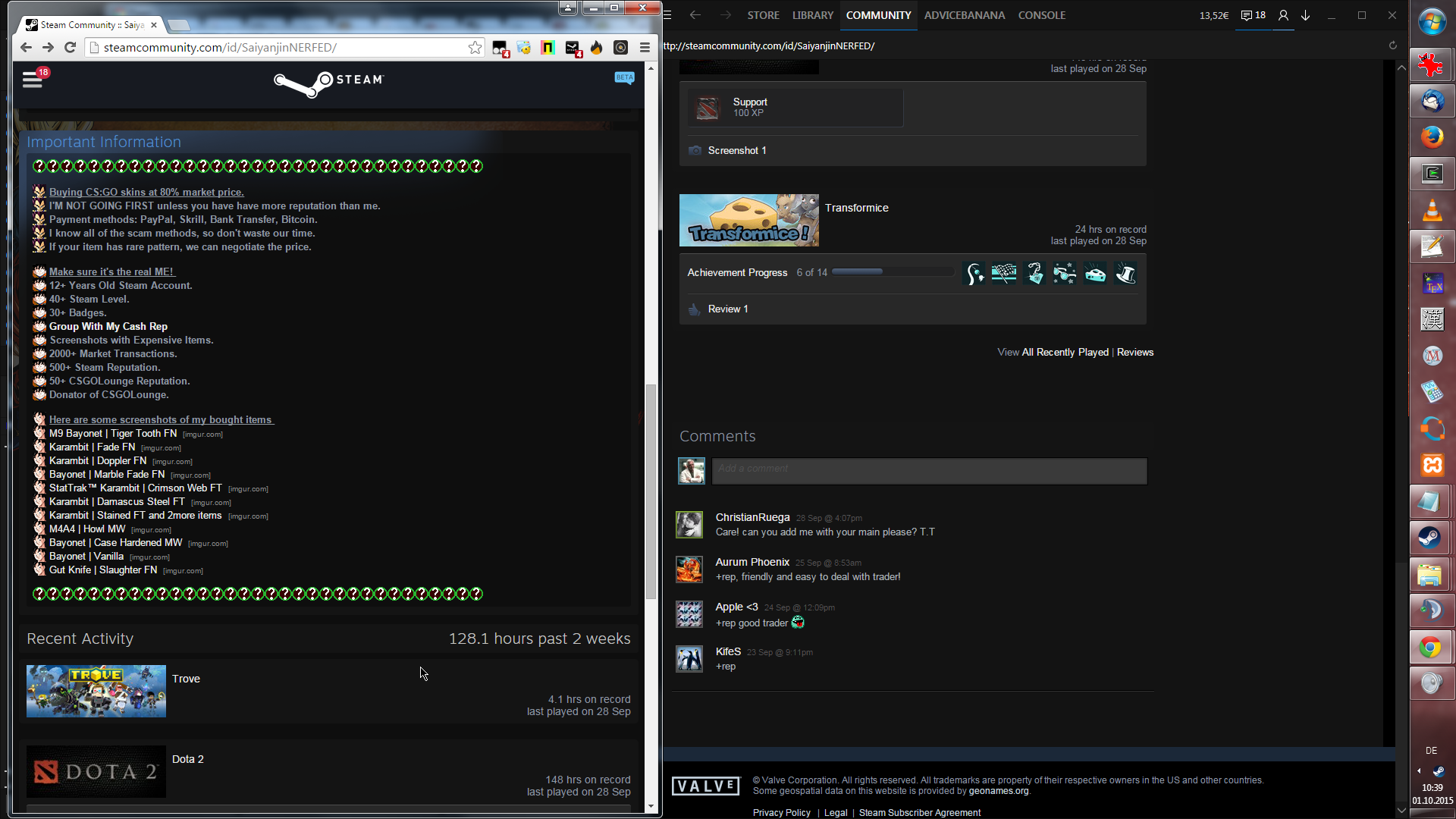View All Recently Played games

1065,353
